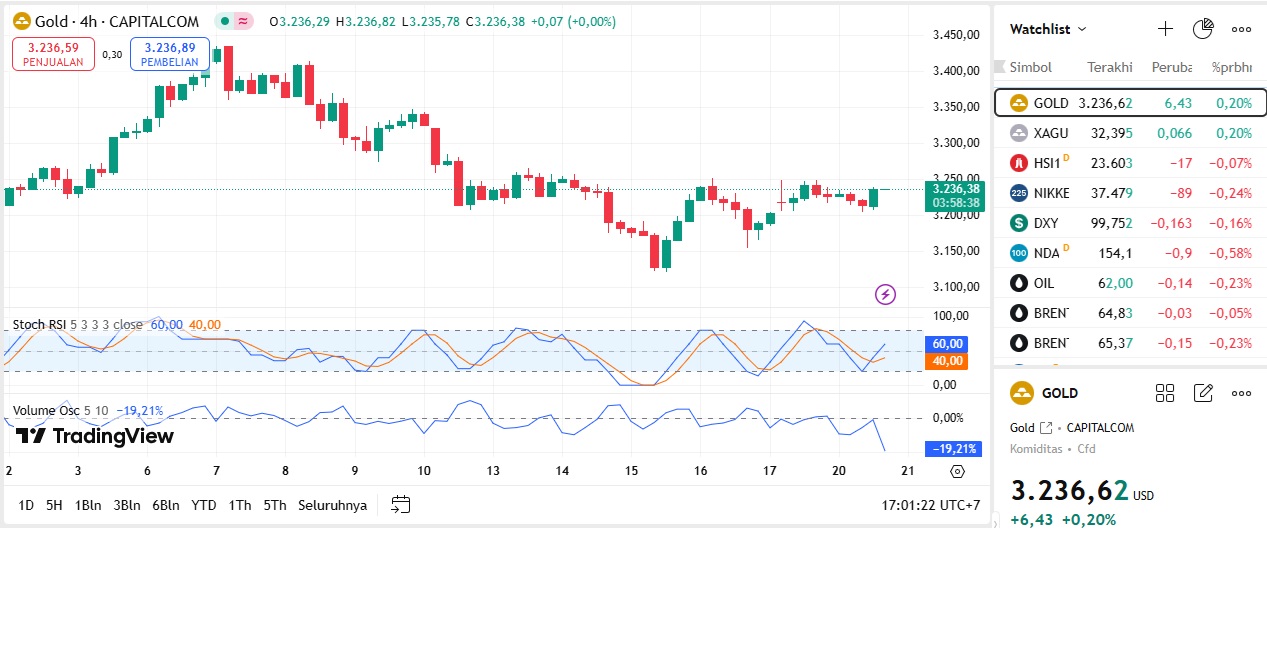Click the purple lightning bolt icon on the chart
The width and height of the screenshot is (1267, 648).
885,294
